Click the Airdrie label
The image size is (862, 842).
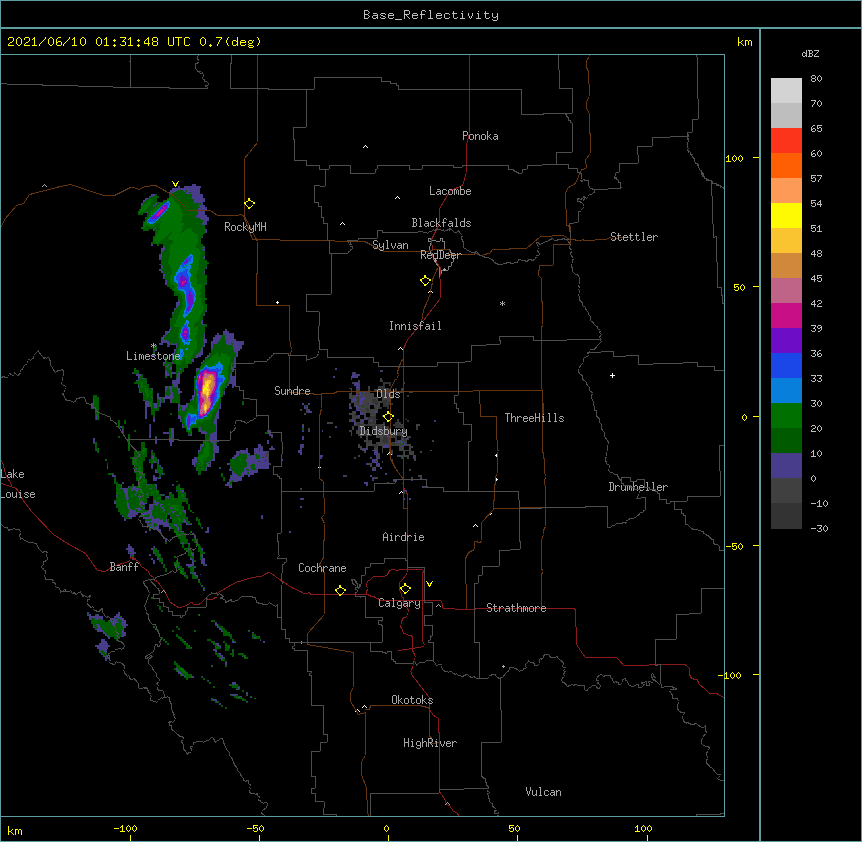[404, 537]
